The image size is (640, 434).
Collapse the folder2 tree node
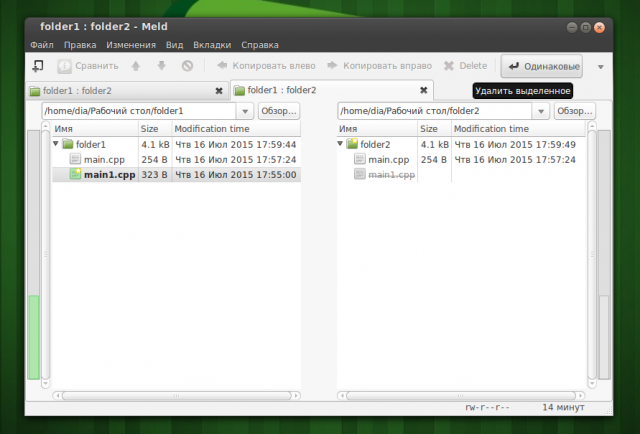pyautogui.click(x=340, y=144)
